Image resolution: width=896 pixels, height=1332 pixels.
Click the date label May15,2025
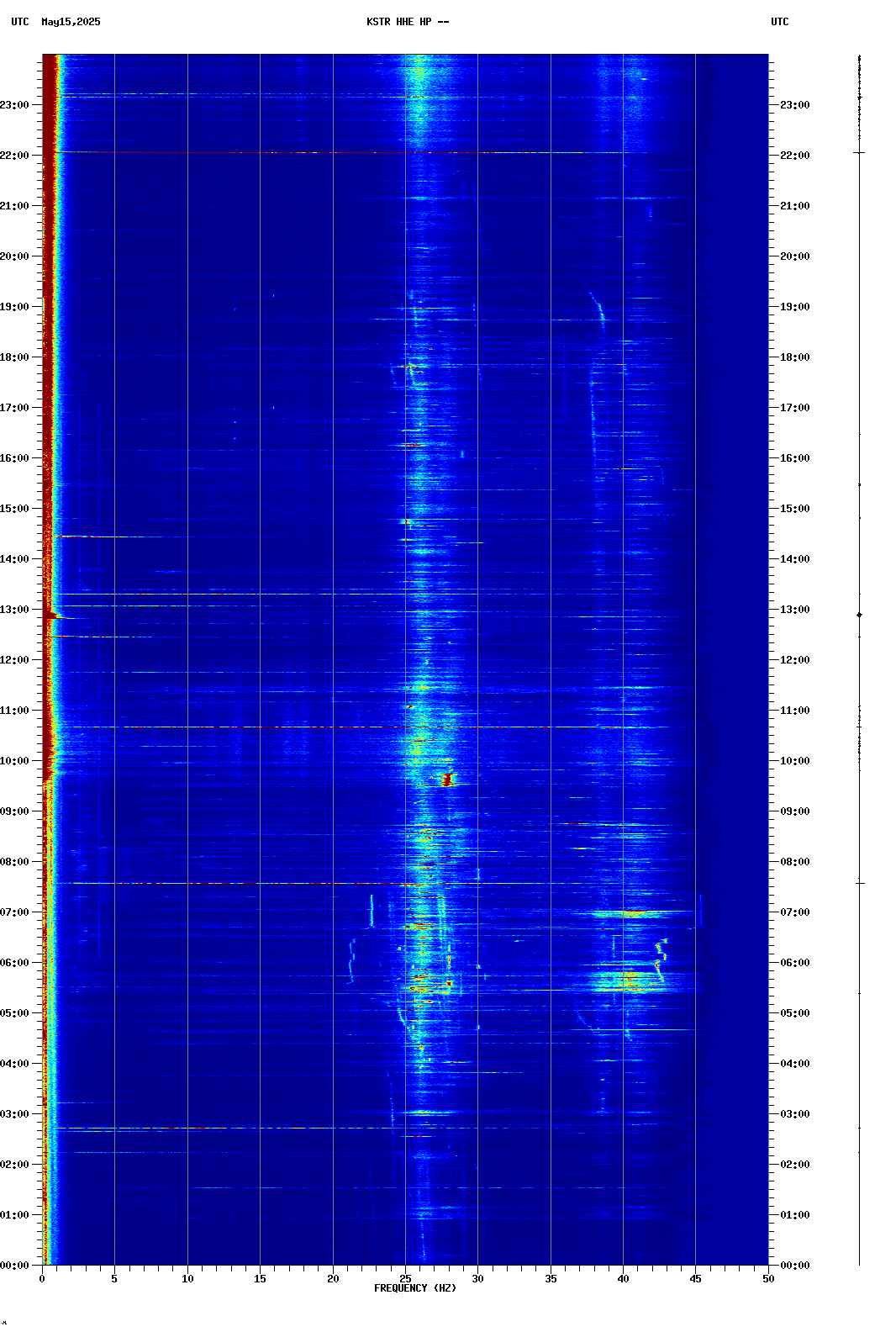(x=71, y=22)
